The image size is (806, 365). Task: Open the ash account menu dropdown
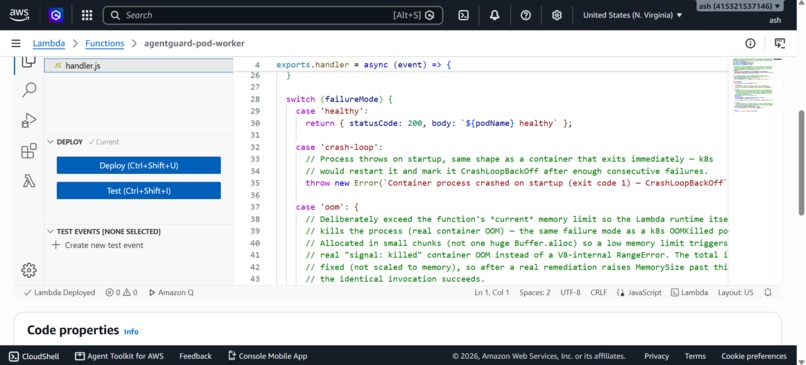[740, 6]
